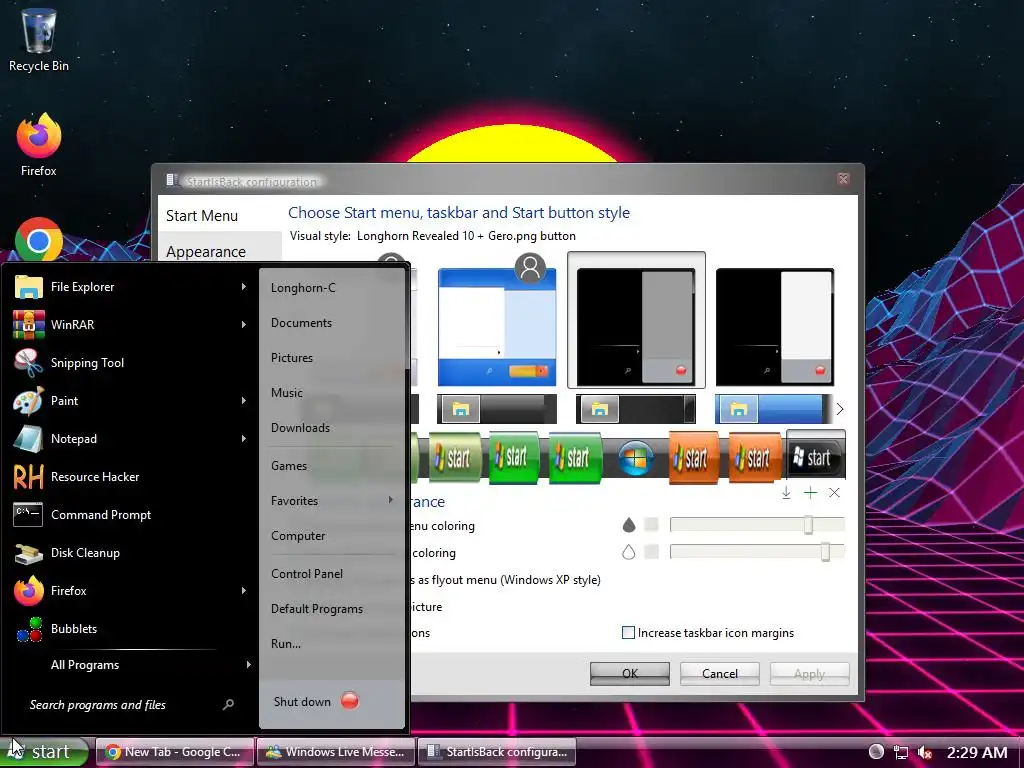1024x768 pixels.
Task: Switch to Appearance settings tab
Action: click(220, 251)
